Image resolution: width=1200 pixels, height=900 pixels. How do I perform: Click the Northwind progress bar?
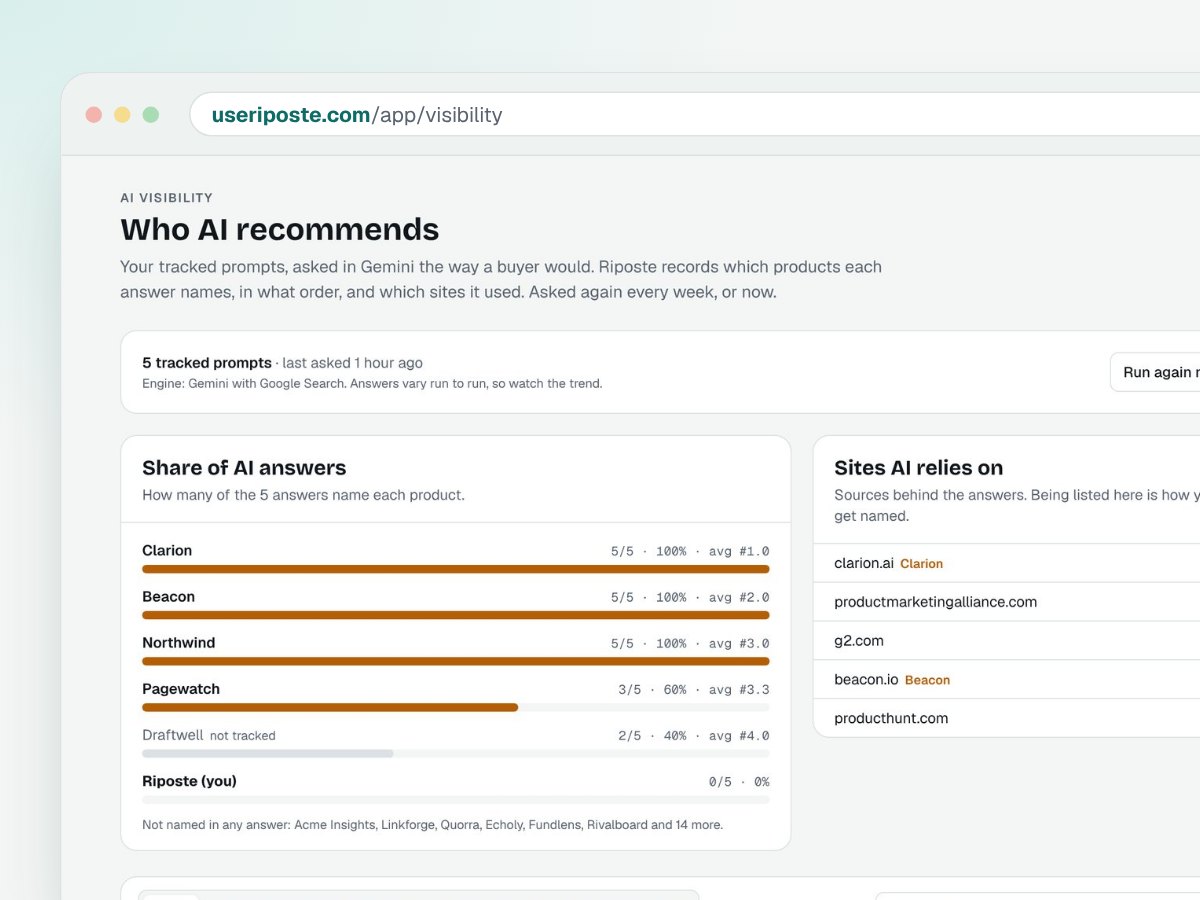[456, 661]
